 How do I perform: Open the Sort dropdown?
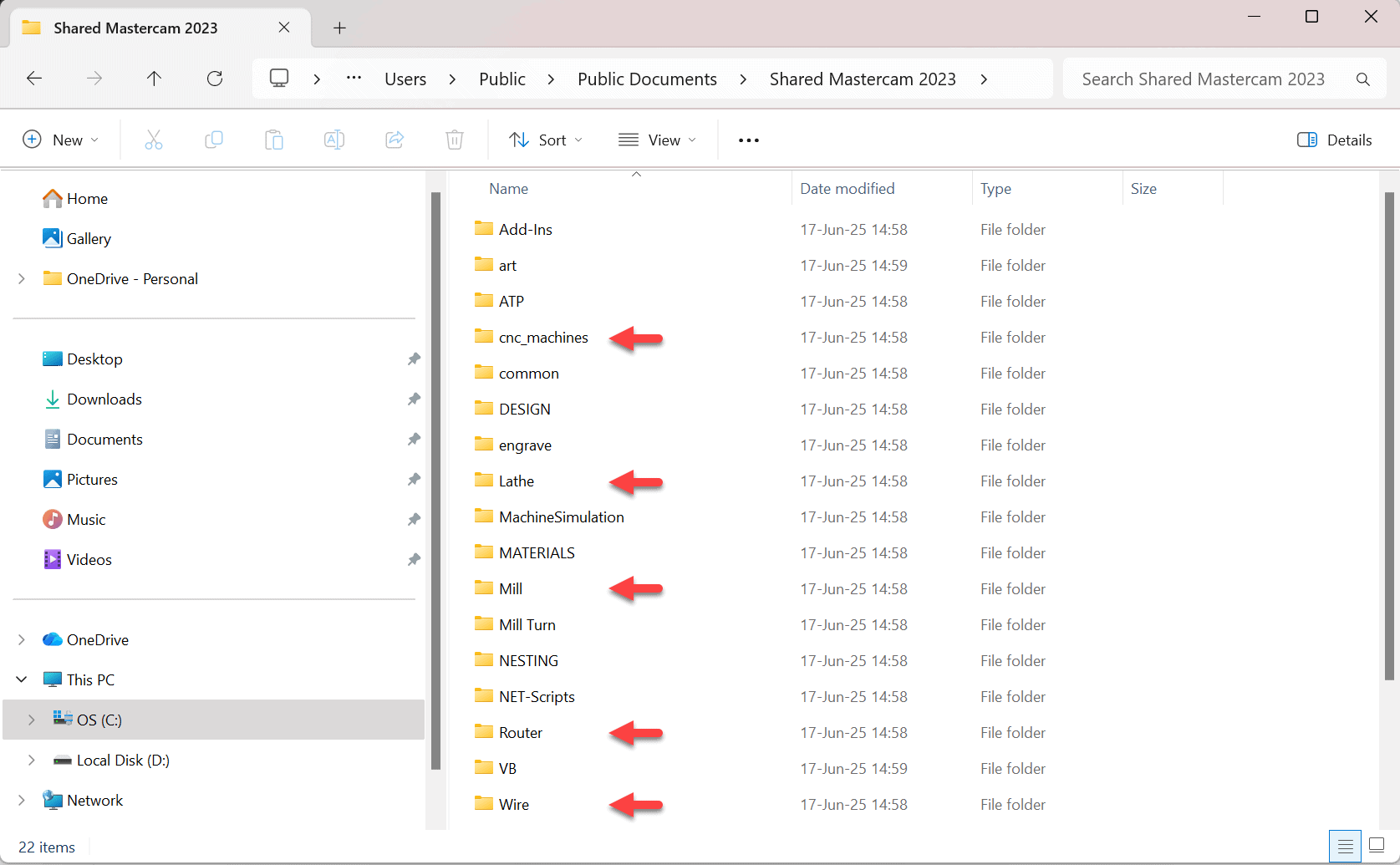coord(545,140)
